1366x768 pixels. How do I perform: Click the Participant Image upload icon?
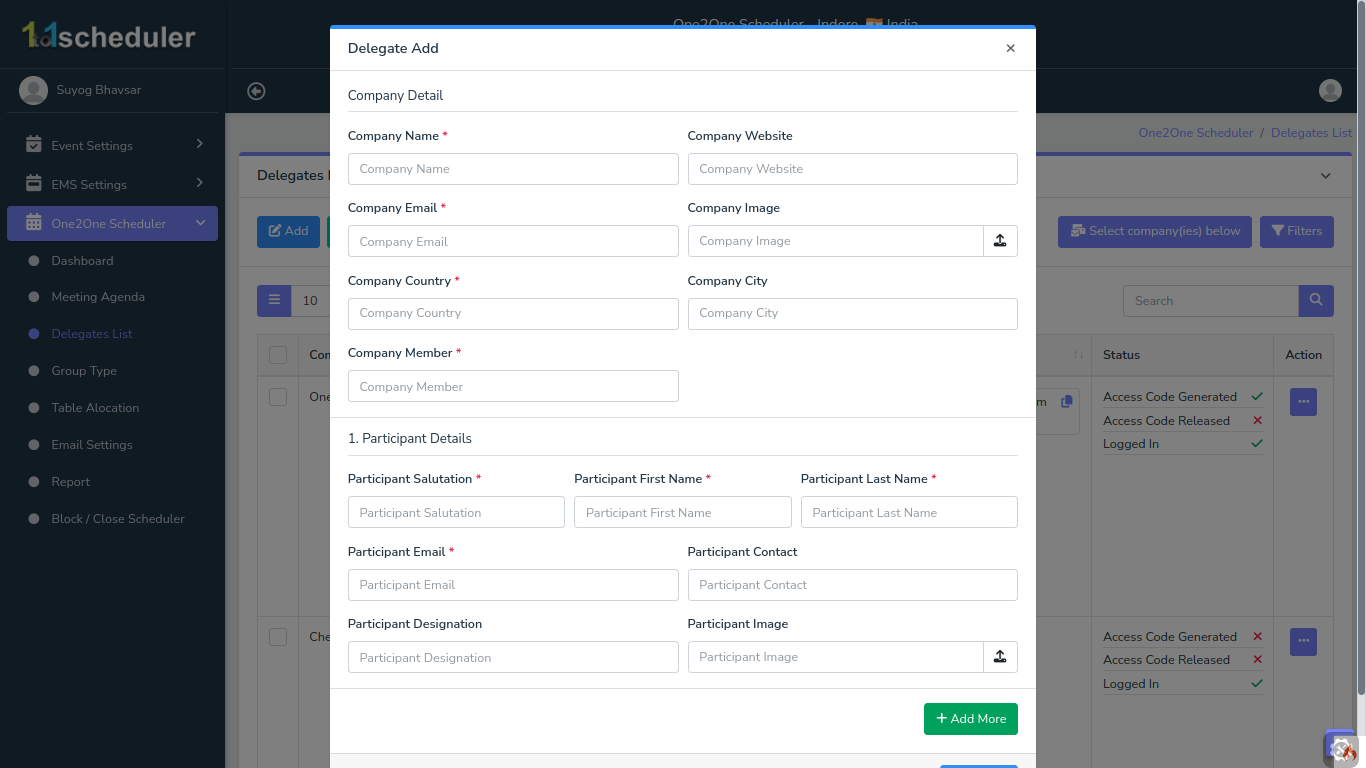(x=1000, y=657)
